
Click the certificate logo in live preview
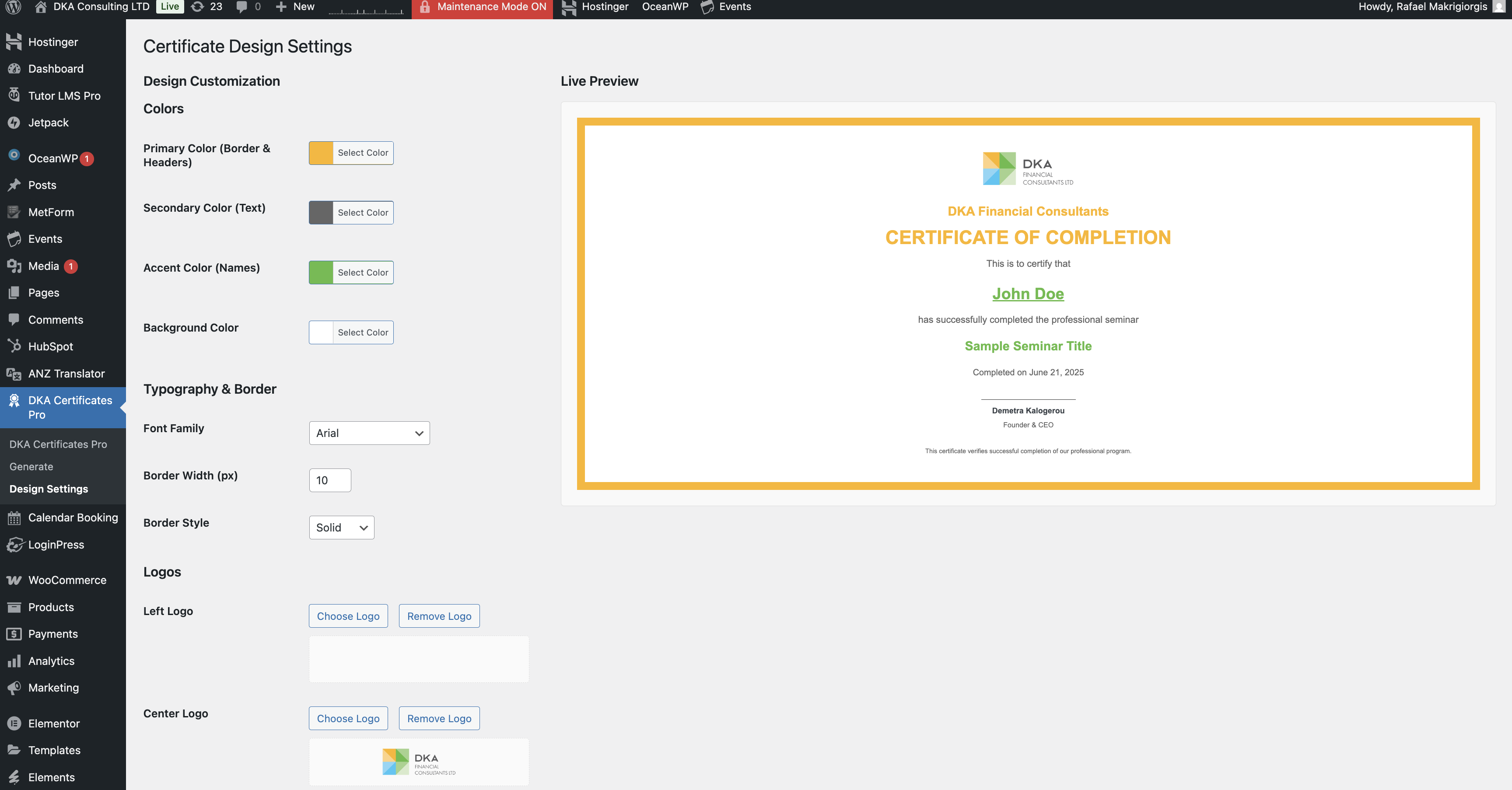click(1028, 169)
